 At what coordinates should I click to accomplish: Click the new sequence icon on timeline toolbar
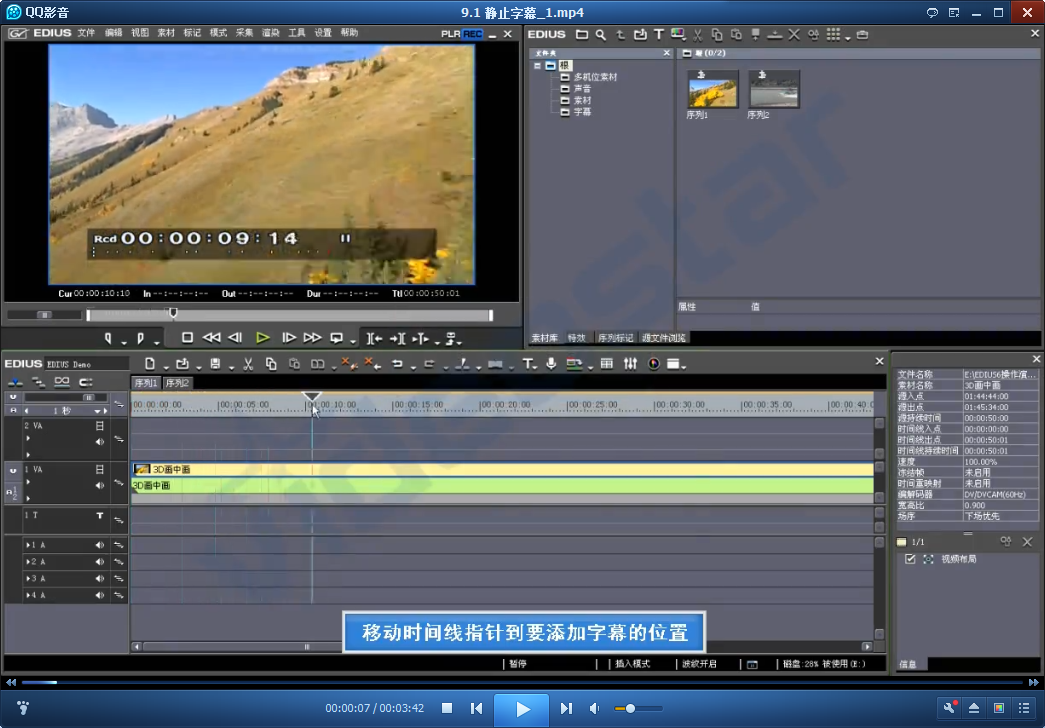pos(150,363)
